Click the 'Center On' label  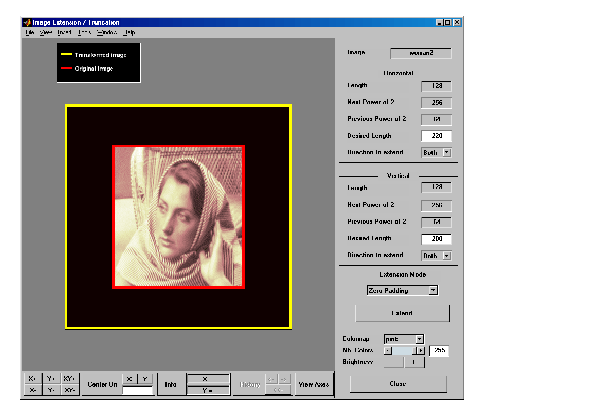[x=102, y=384]
